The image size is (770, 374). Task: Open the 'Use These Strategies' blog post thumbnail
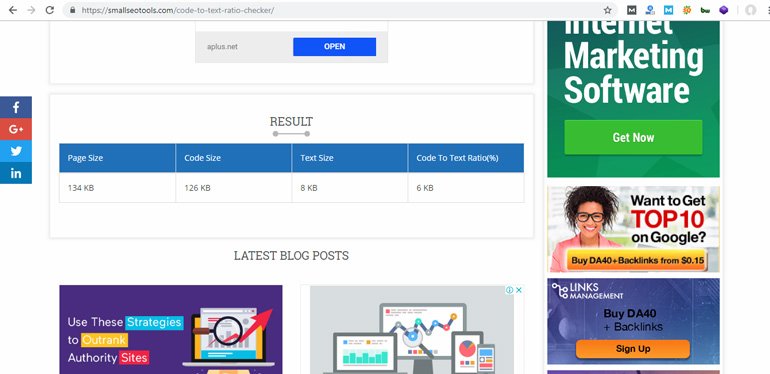(171, 329)
